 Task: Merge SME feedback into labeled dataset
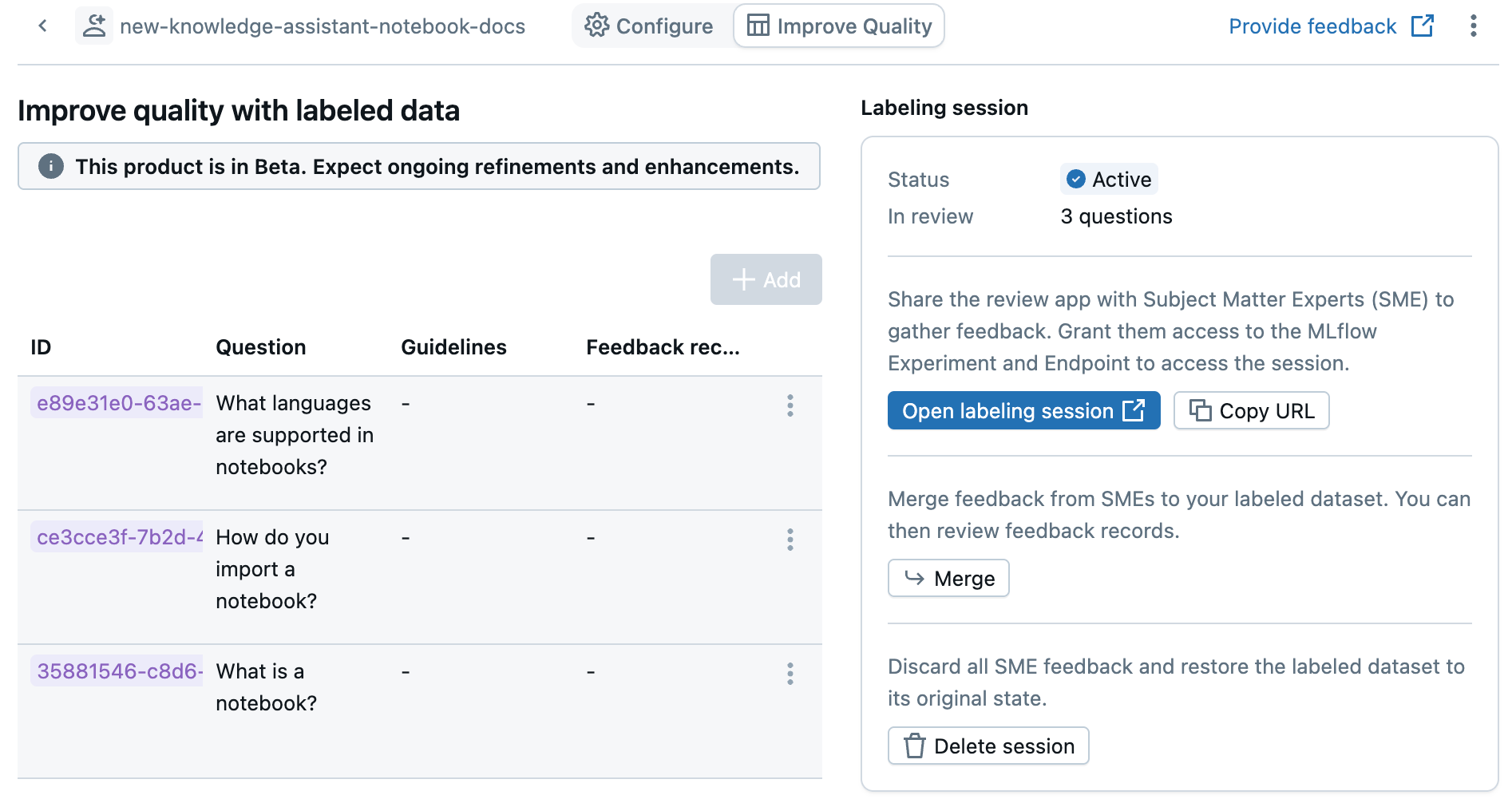pyautogui.click(x=948, y=579)
